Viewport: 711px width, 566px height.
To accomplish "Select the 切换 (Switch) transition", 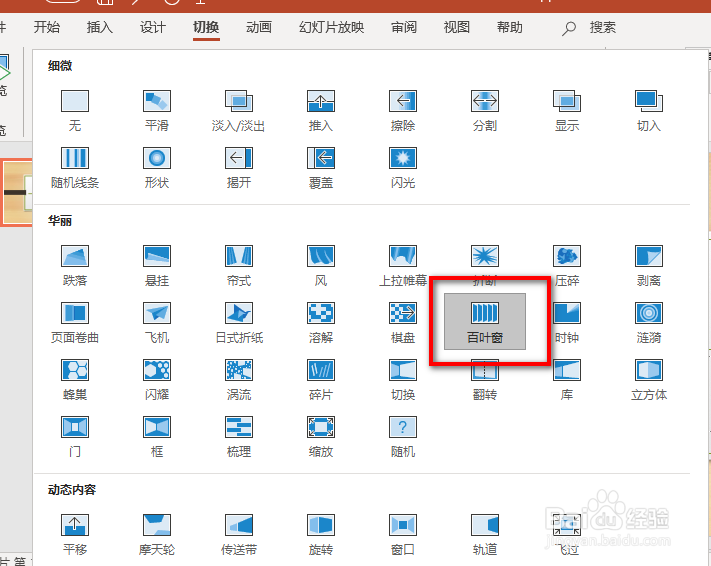I will click(x=403, y=380).
